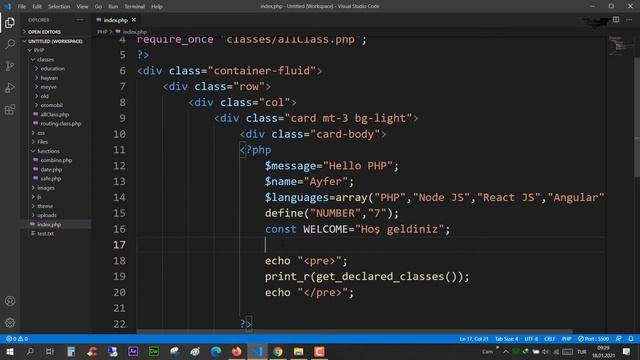Click the notifications bell in status bar
Screen dimensions: 640x360
pyautogui.click(x=631, y=339)
